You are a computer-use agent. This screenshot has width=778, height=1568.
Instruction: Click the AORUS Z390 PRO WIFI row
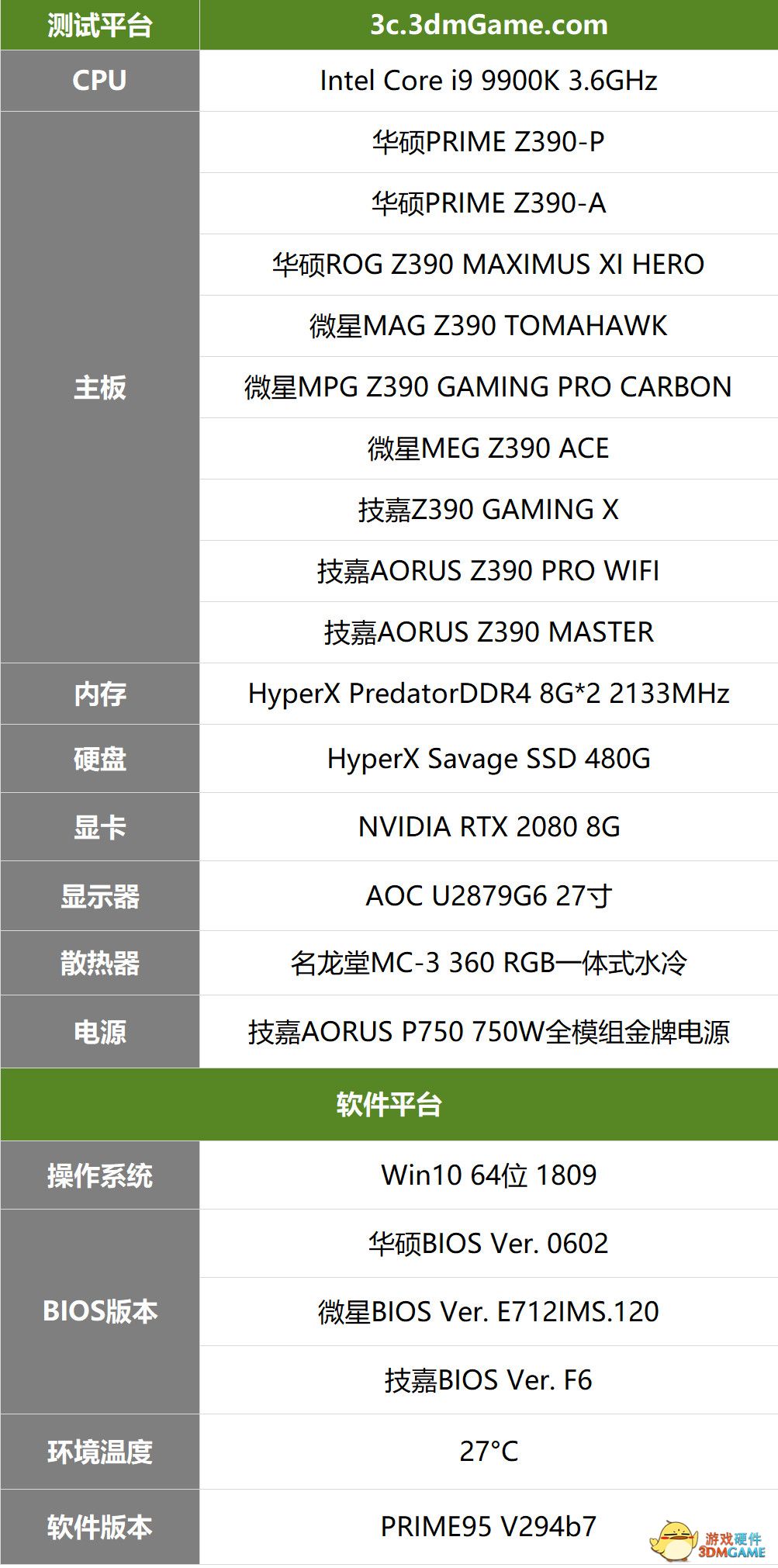[489, 571]
